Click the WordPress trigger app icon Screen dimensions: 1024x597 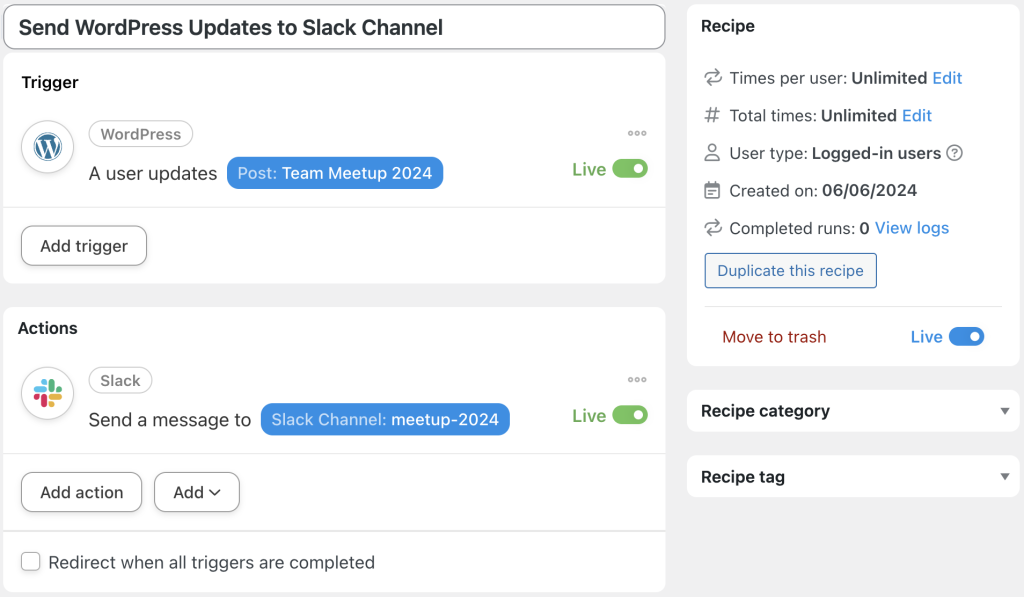[x=47, y=147]
